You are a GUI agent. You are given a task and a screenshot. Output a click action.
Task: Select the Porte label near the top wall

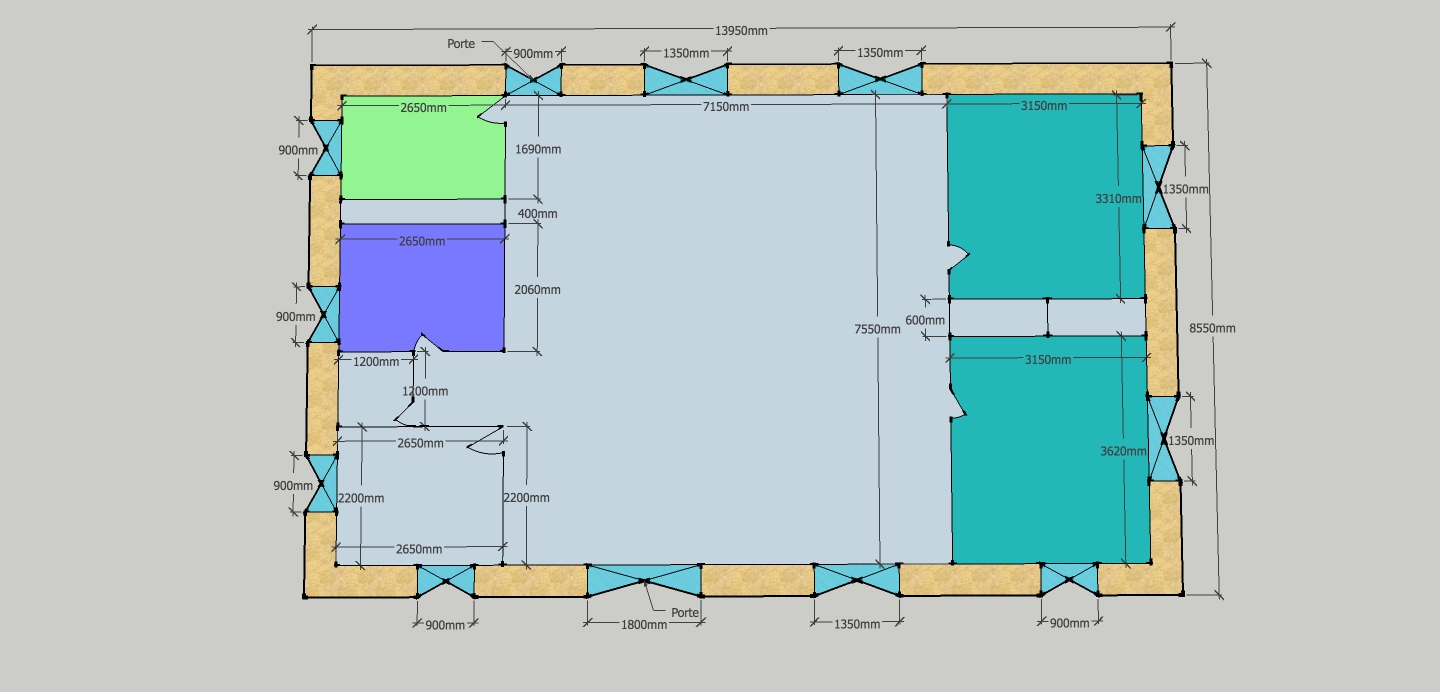pyautogui.click(x=462, y=44)
